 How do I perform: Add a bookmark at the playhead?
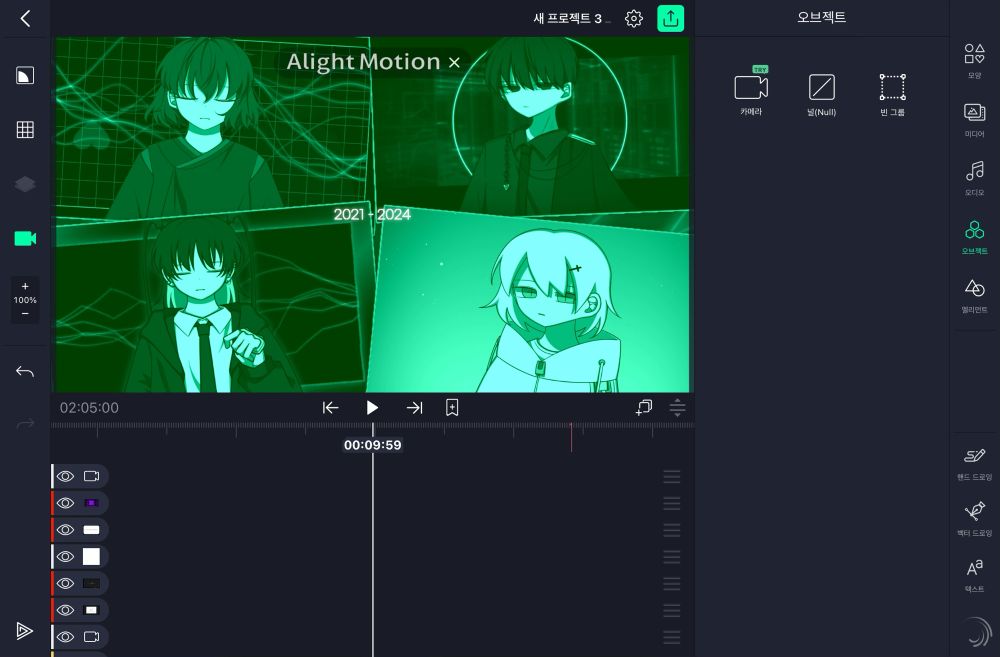452,408
